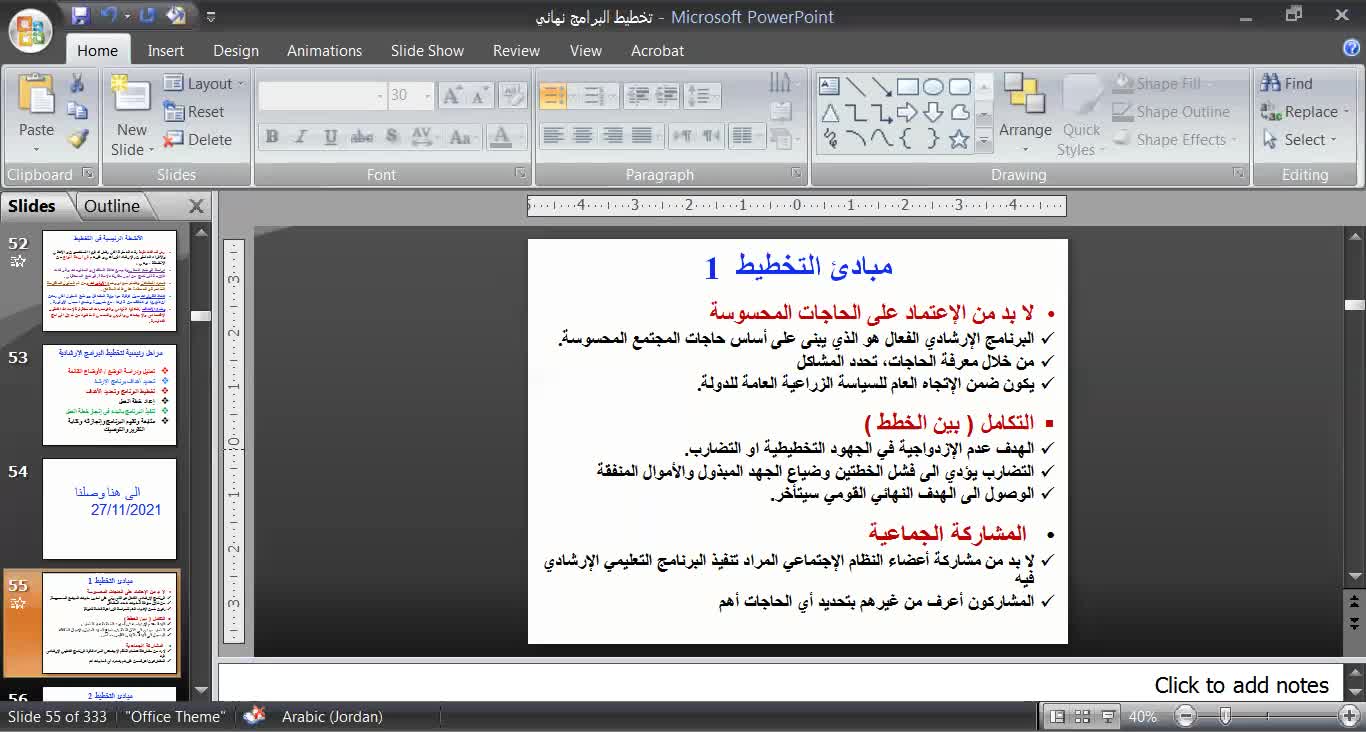Open the font size dropdown
The height and width of the screenshot is (732, 1366).
pos(428,95)
